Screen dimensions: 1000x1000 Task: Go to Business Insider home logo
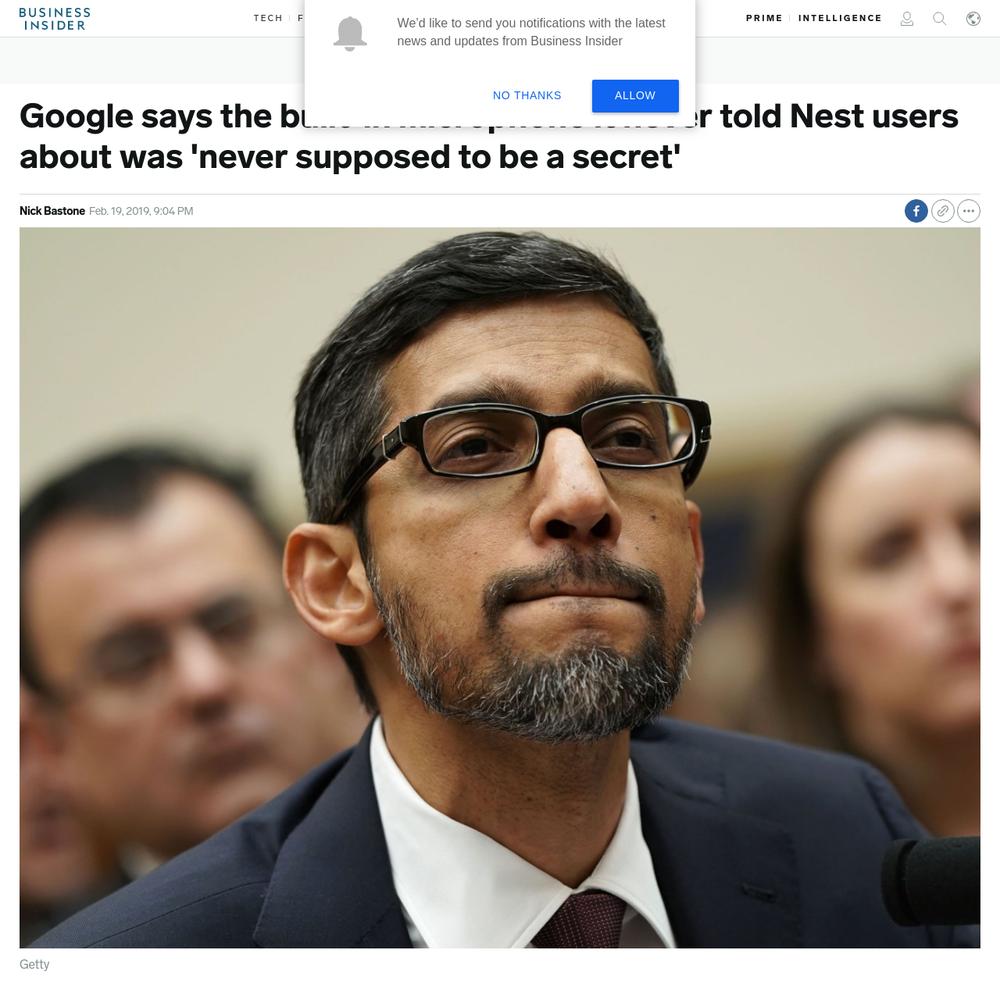point(54,19)
